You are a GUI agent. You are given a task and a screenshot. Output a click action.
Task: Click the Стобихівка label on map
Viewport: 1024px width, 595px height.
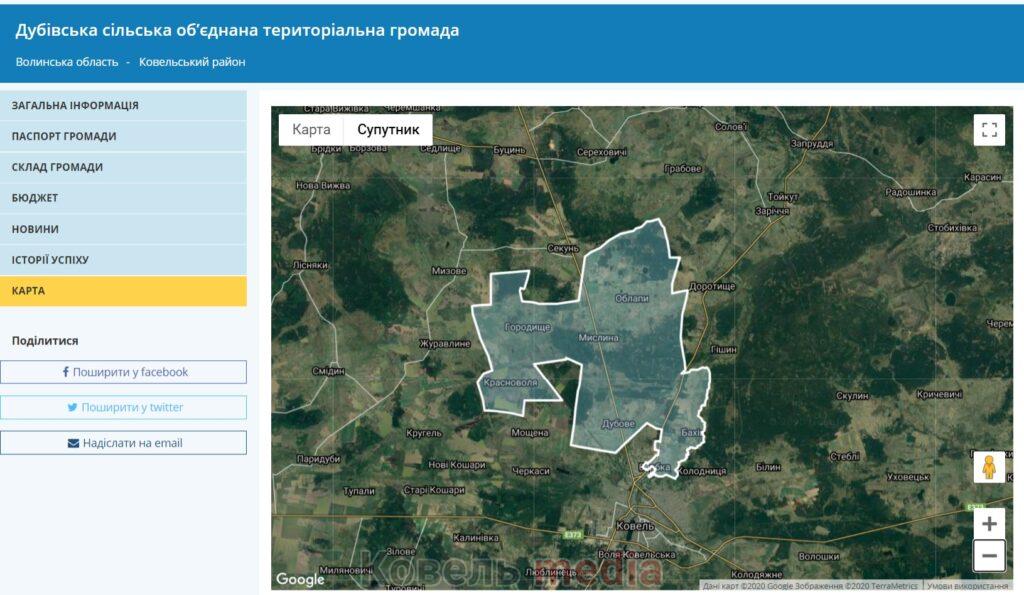coord(952,227)
